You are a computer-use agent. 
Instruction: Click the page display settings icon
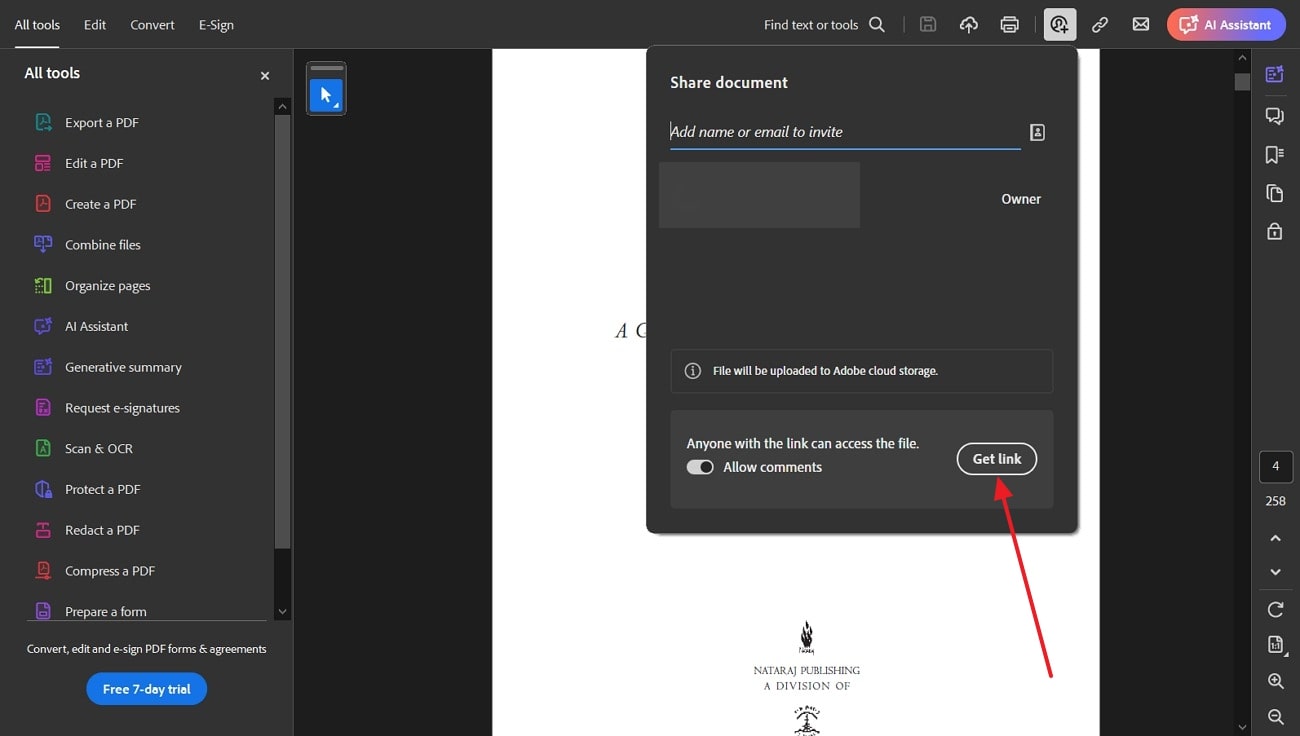[x=1276, y=645]
